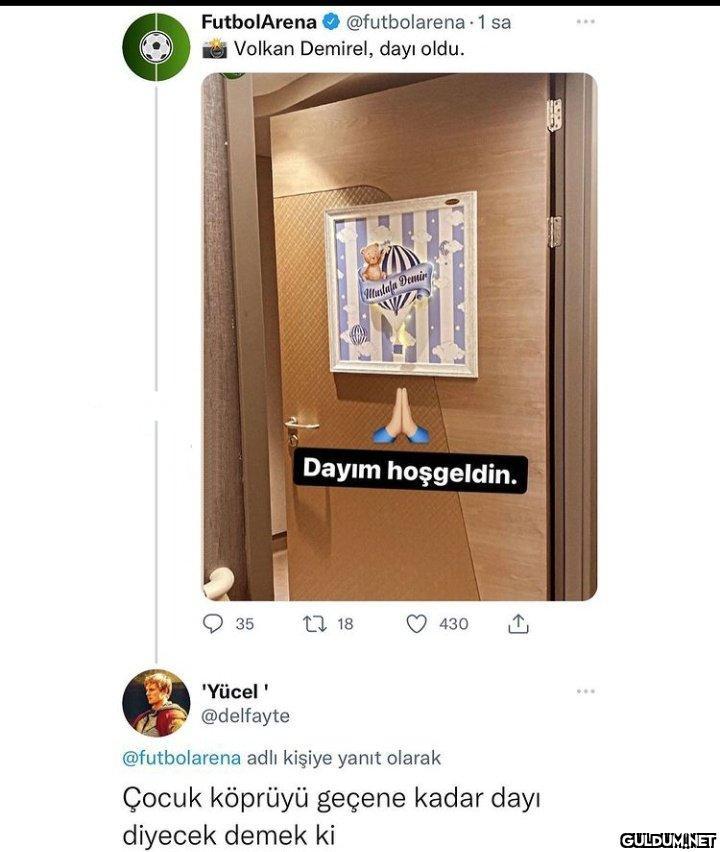Click the reply speech bubble icon

click(212, 623)
